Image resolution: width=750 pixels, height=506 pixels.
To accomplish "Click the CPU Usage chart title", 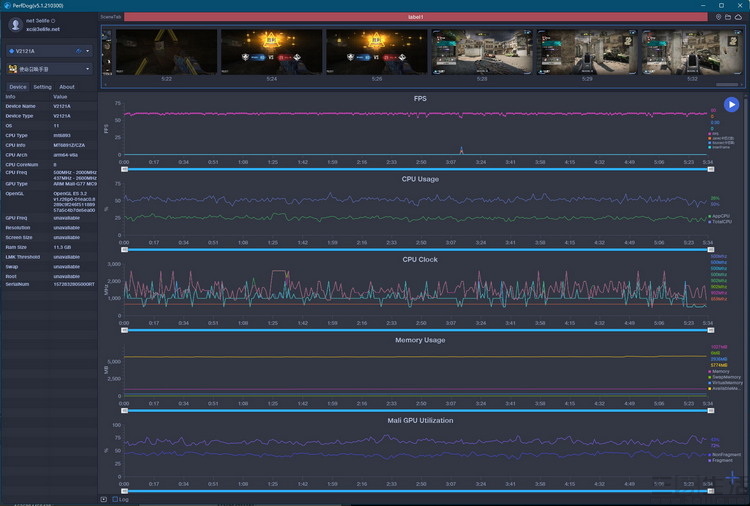I will (420, 179).
